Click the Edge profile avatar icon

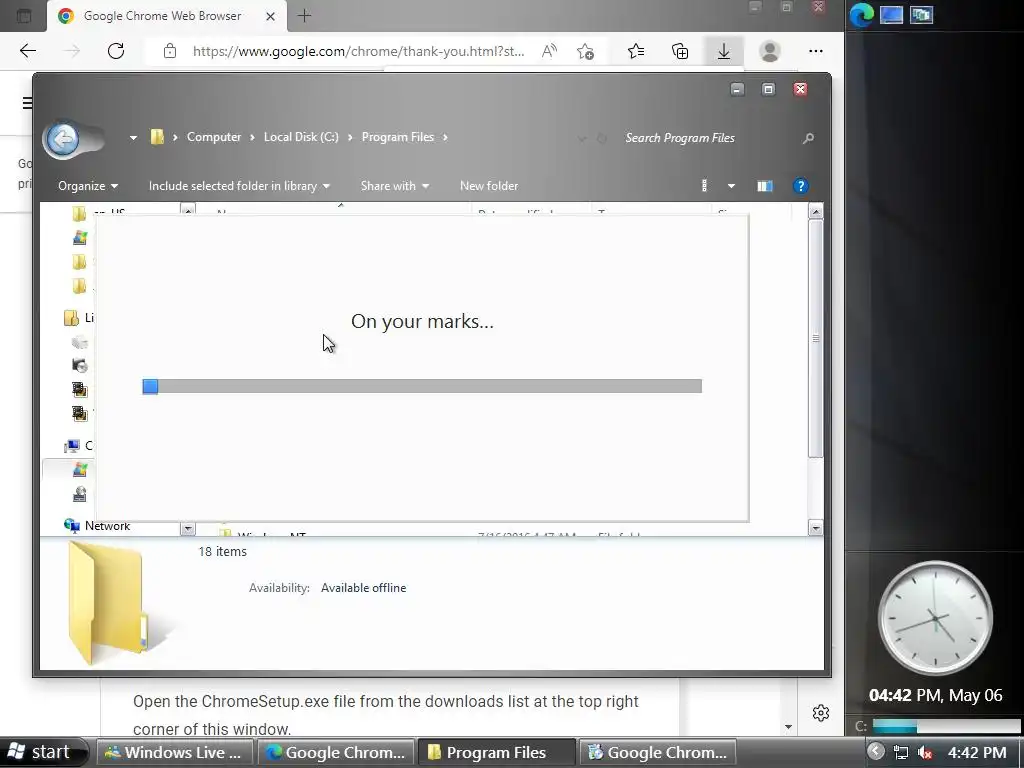coord(770,51)
